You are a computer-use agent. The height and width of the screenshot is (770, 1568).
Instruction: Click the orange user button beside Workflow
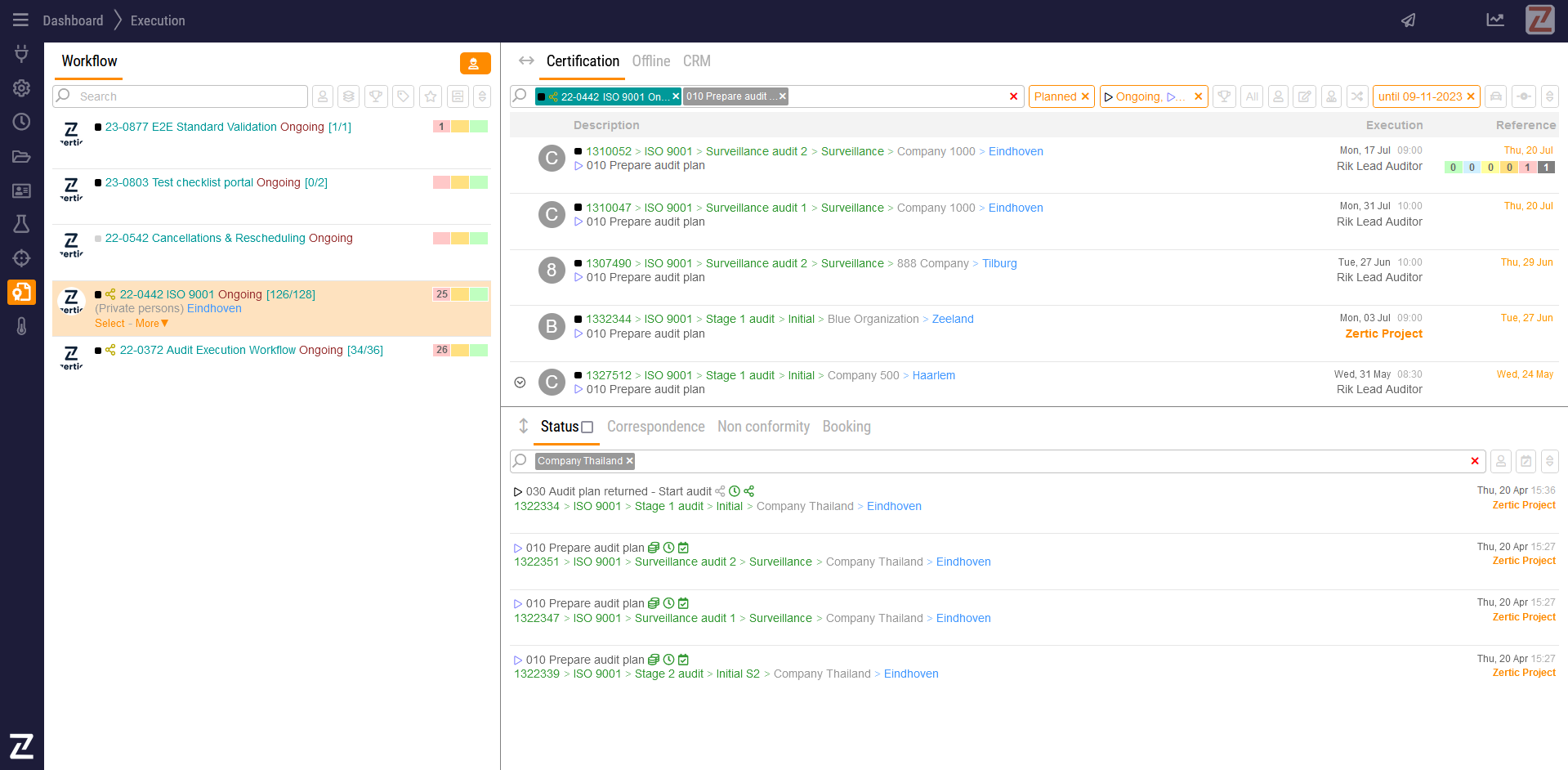(x=475, y=64)
